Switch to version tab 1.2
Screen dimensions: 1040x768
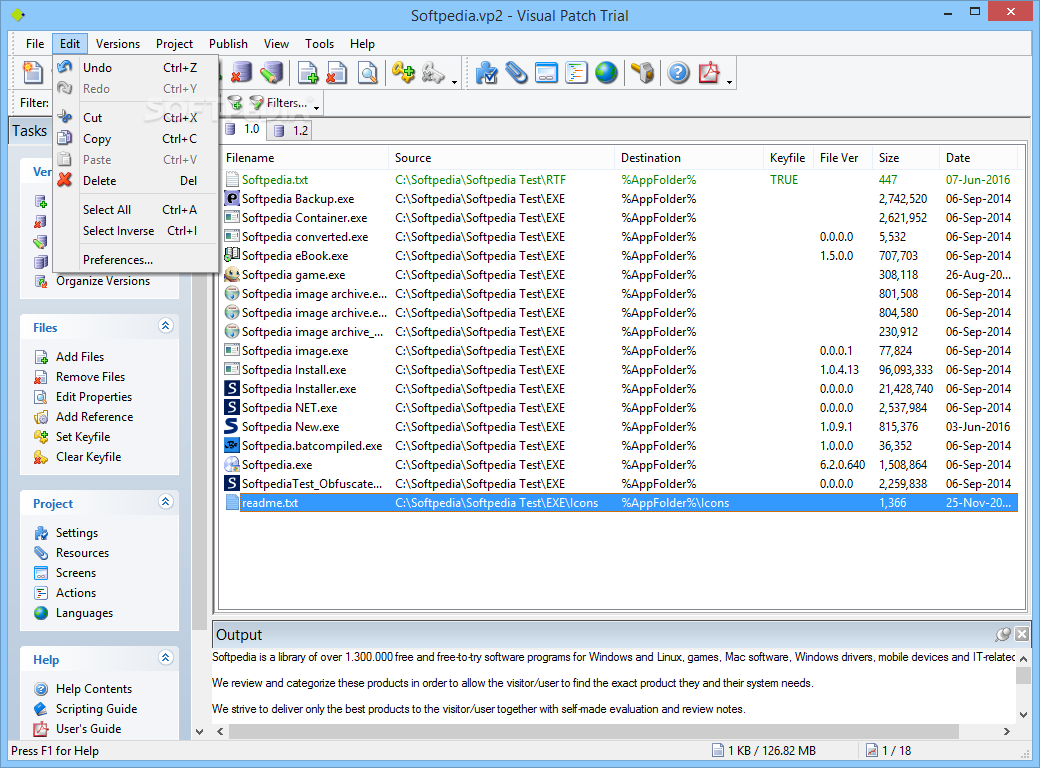[x=291, y=130]
